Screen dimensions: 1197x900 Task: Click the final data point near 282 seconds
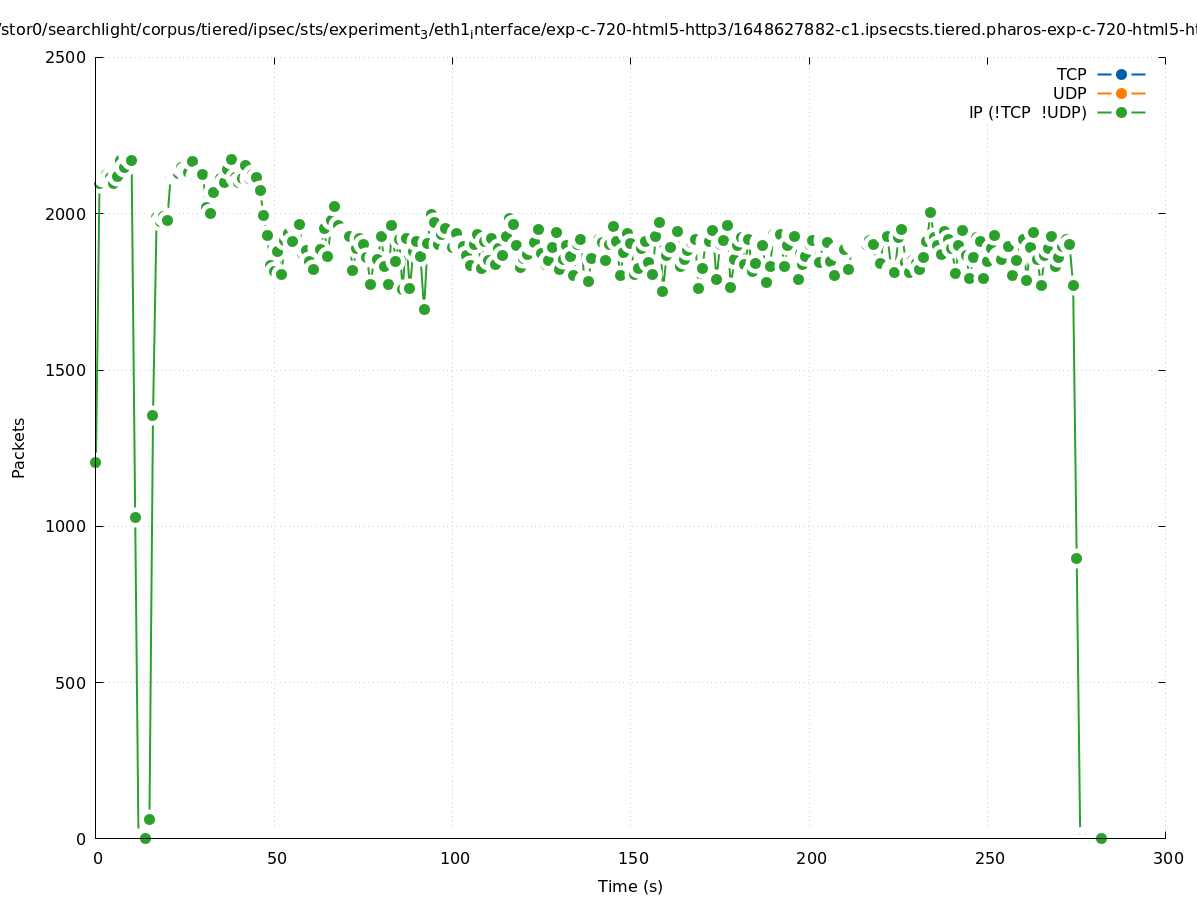[1101, 838]
